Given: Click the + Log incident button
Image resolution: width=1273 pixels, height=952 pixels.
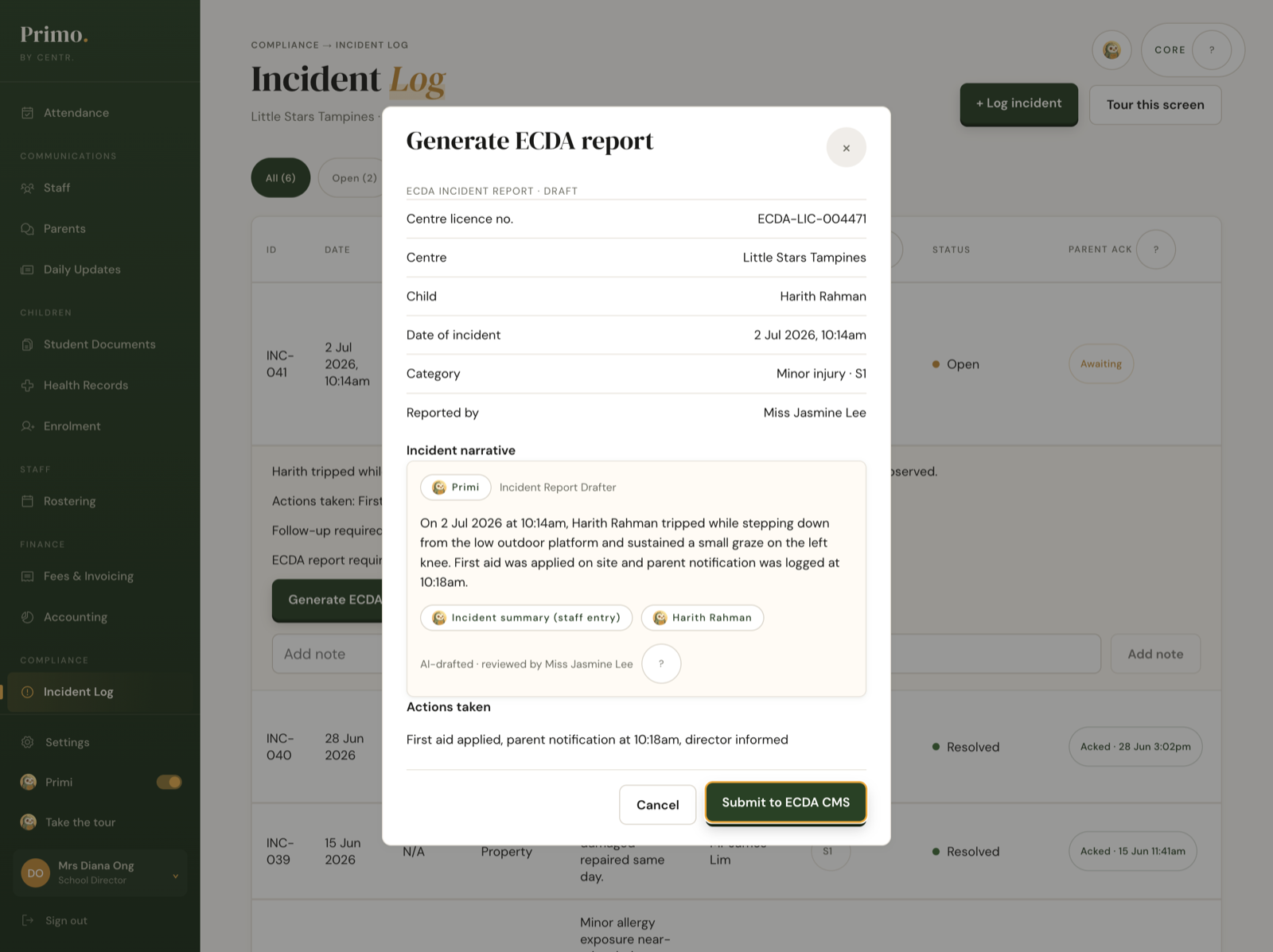Looking at the screenshot, I should point(1018,103).
